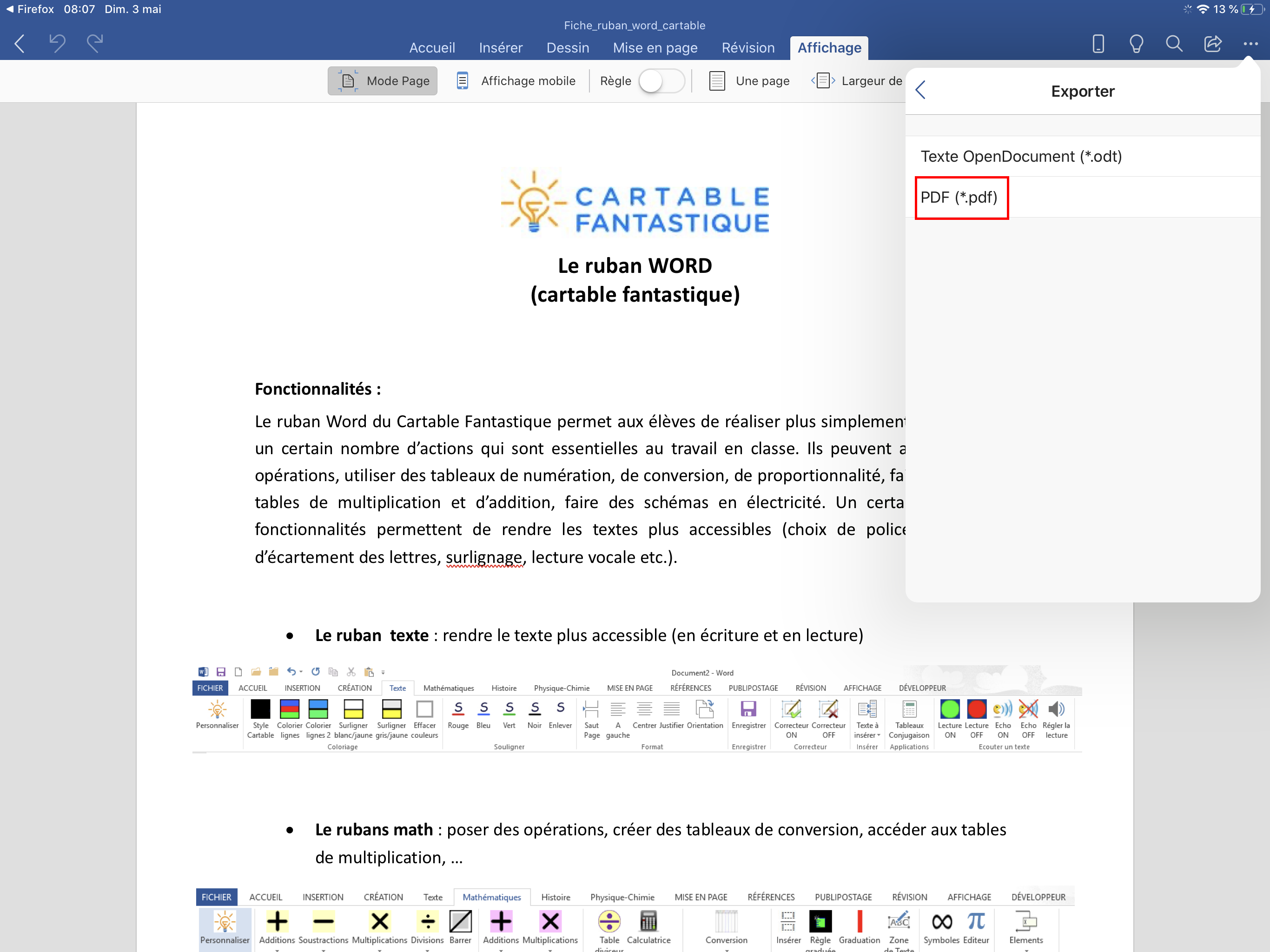Image resolution: width=1270 pixels, height=952 pixels.
Task: Tap the redo arrow icon
Action: pyautogui.click(x=95, y=43)
